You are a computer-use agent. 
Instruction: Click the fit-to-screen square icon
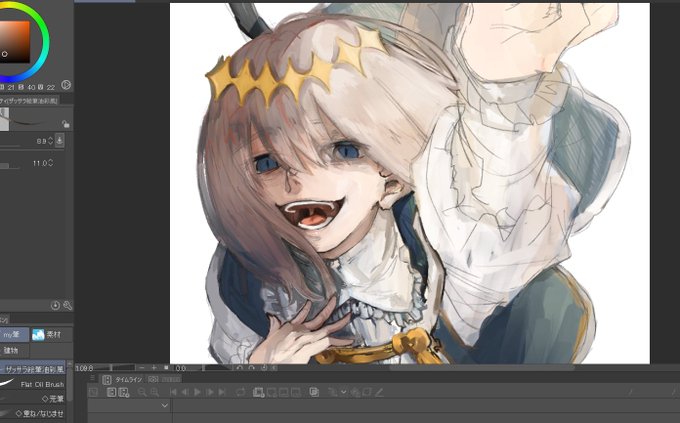(x=166, y=368)
